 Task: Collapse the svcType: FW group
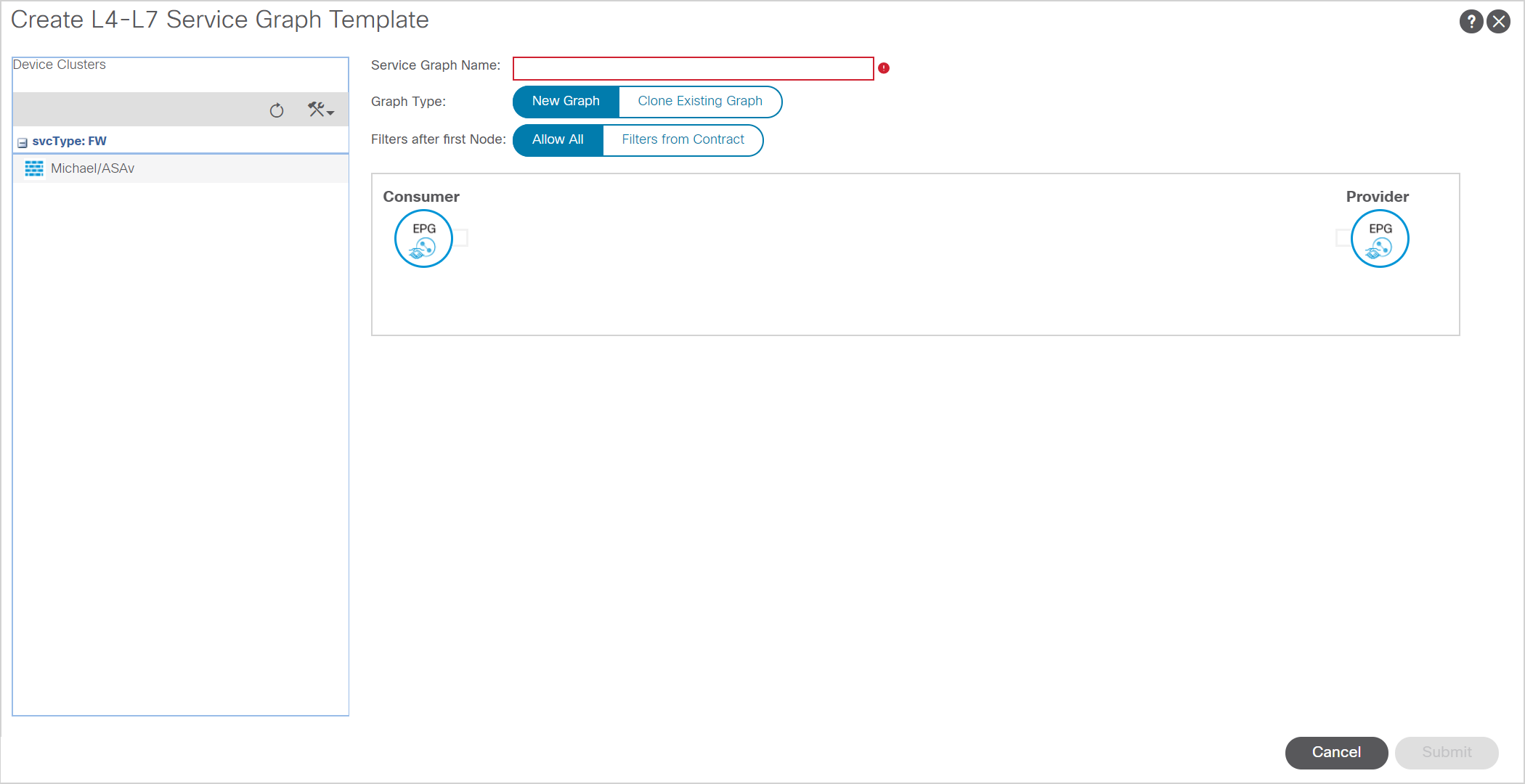(23, 142)
